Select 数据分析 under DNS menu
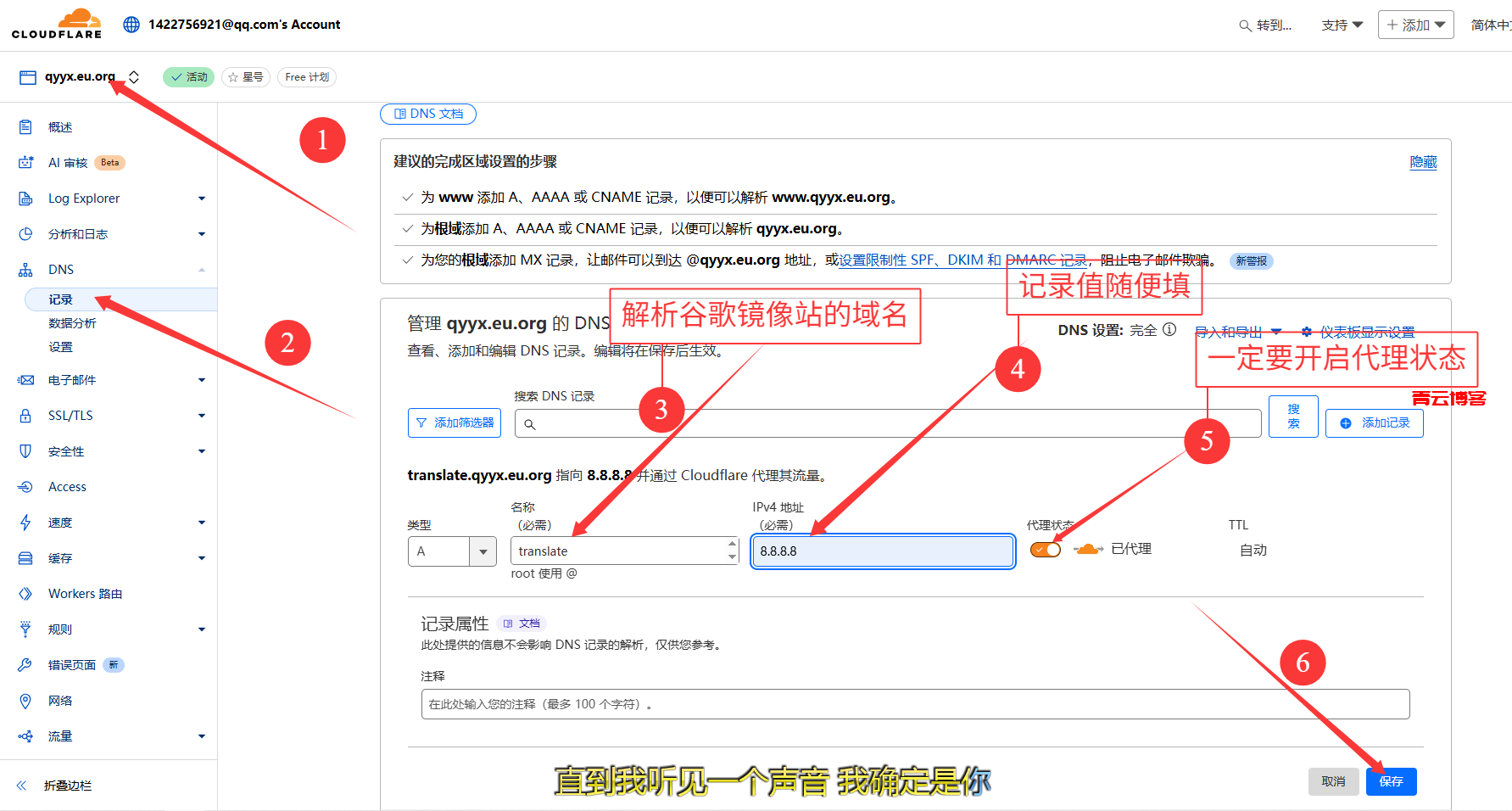The width and height of the screenshot is (1512, 811). pos(72,323)
